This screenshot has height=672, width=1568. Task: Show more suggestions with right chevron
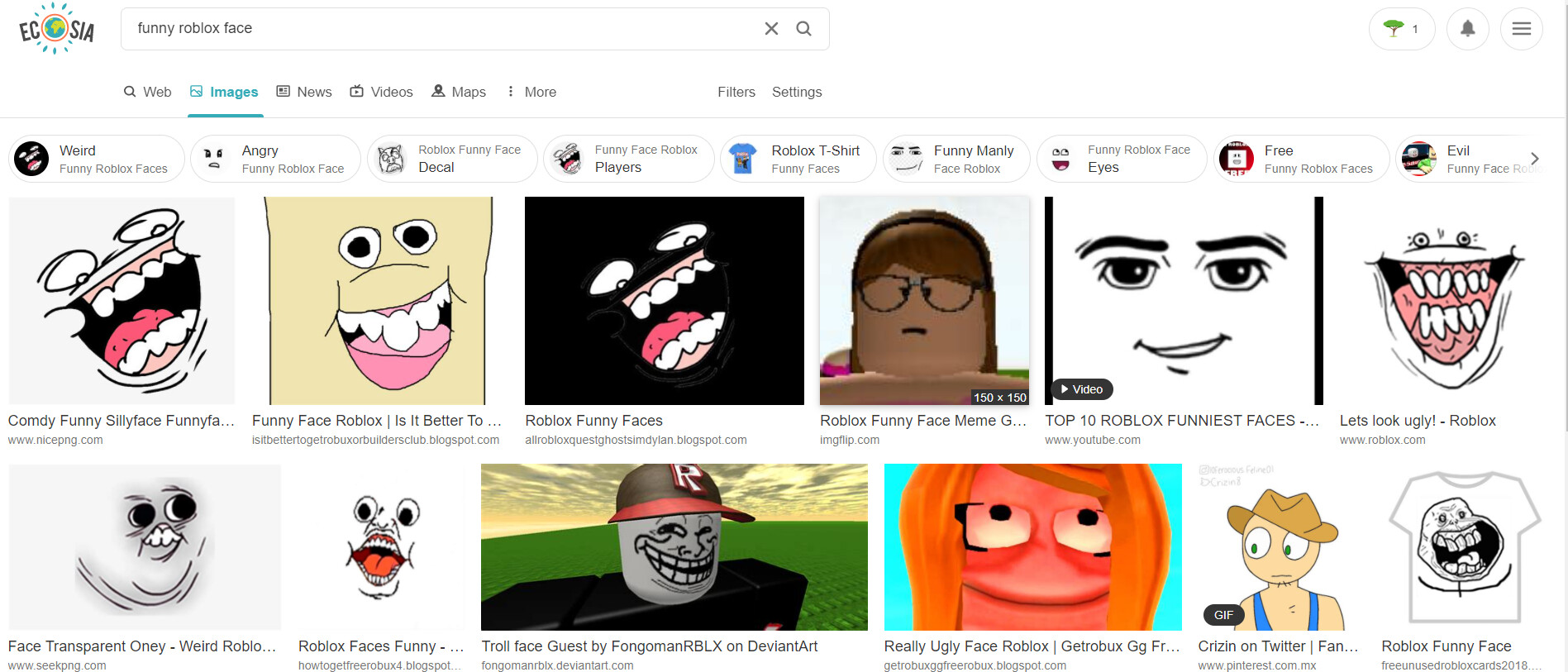pyautogui.click(x=1535, y=159)
